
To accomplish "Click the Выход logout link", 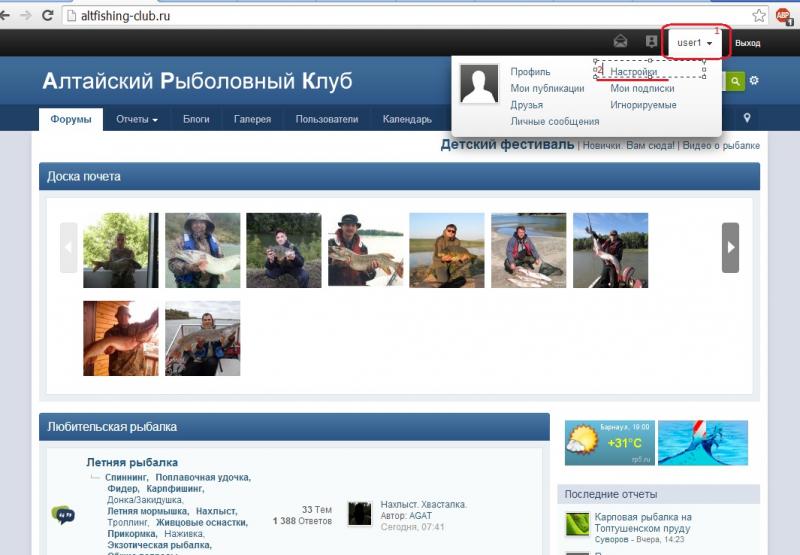I will click(x=747, y=43).
